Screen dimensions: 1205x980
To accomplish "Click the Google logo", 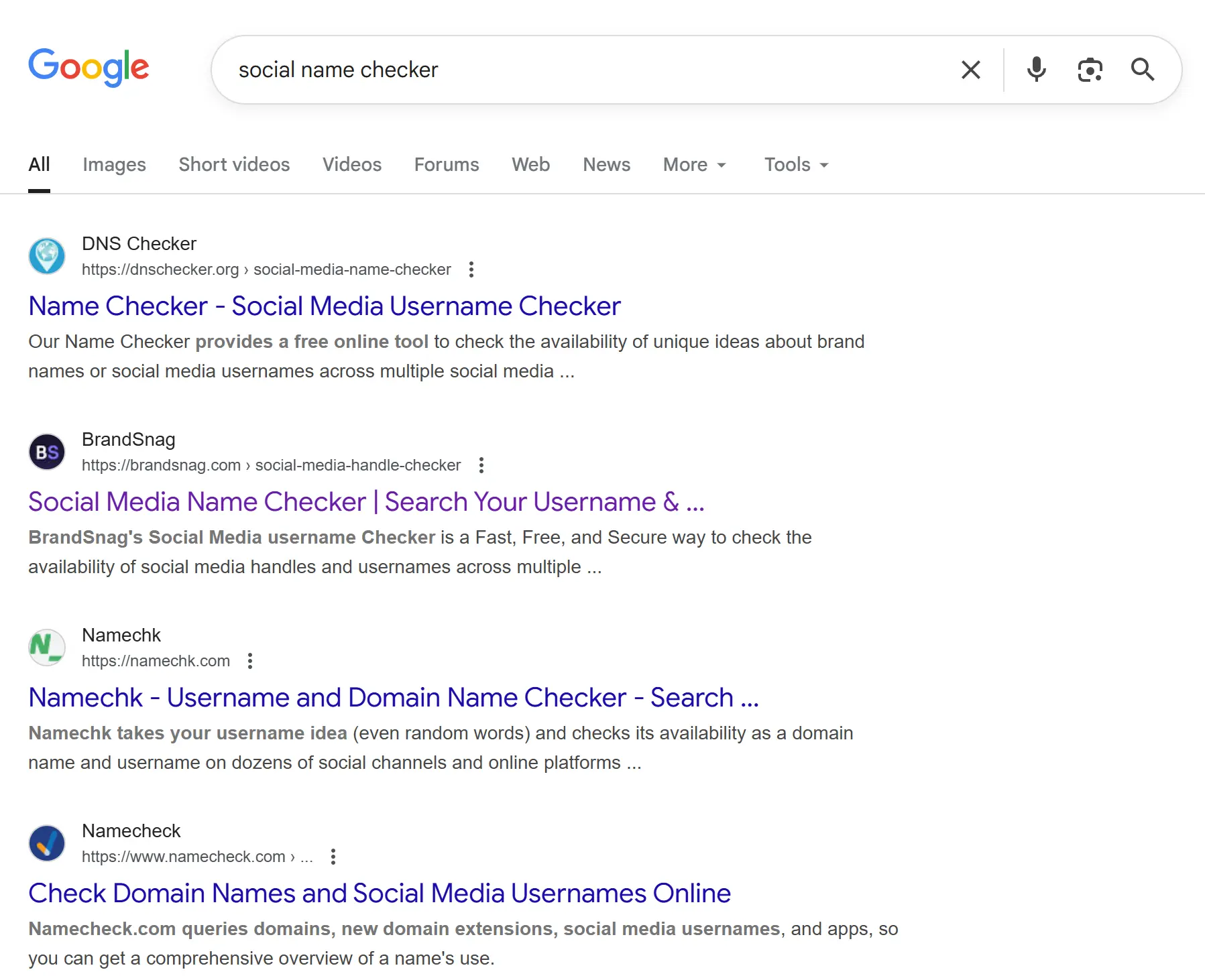I will coord(89,68).
